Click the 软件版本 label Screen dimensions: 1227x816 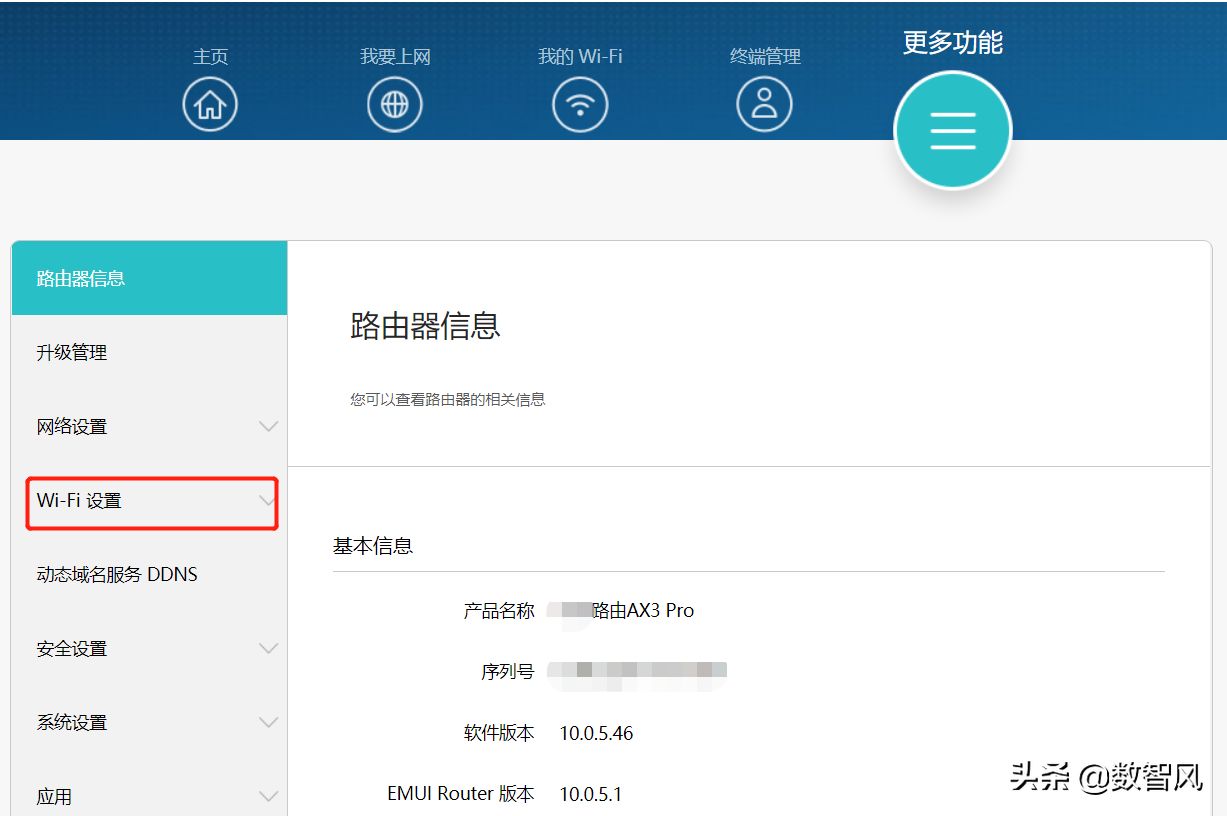[x=499, y=733]
